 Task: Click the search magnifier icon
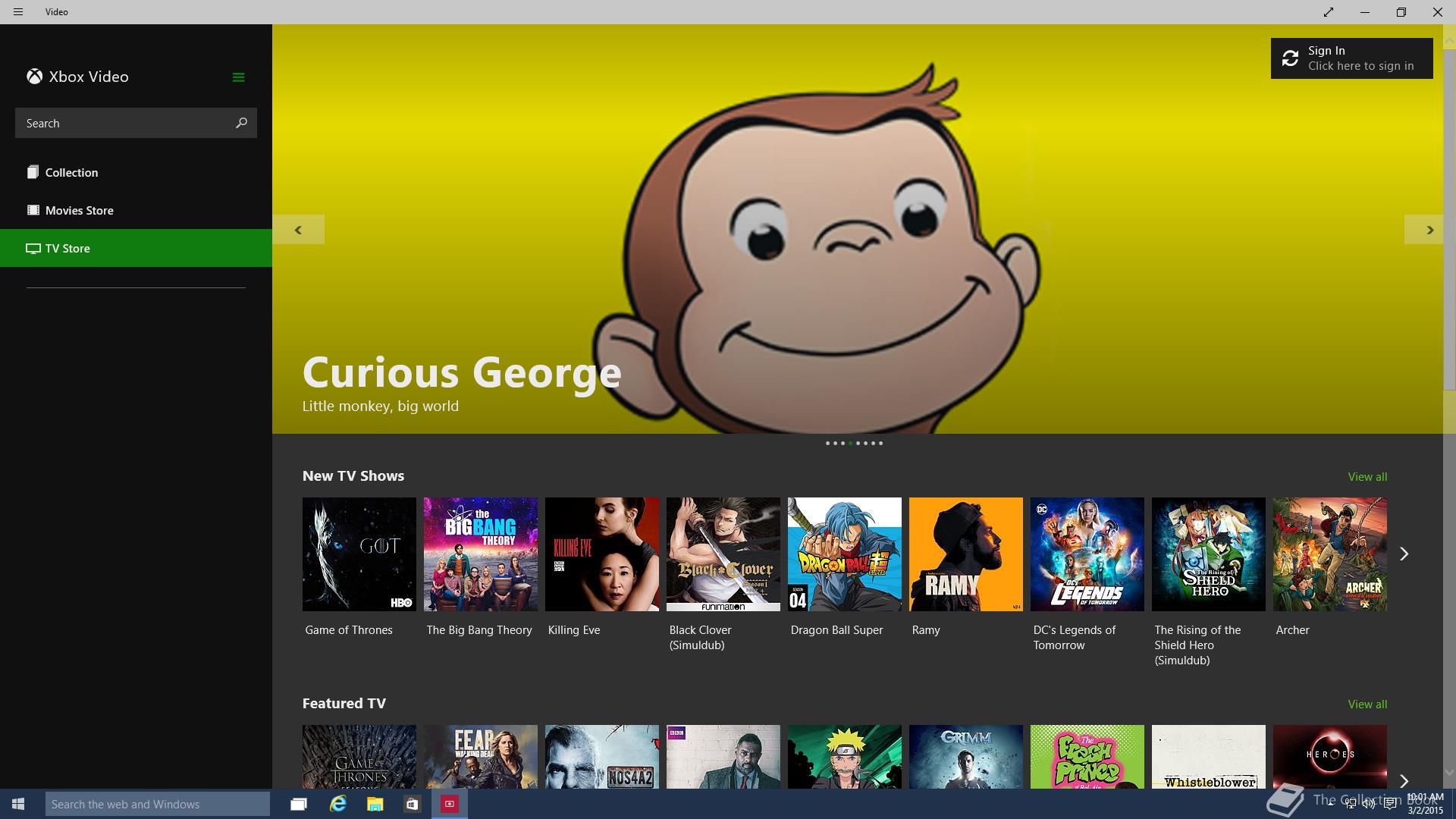click(241, 123)
